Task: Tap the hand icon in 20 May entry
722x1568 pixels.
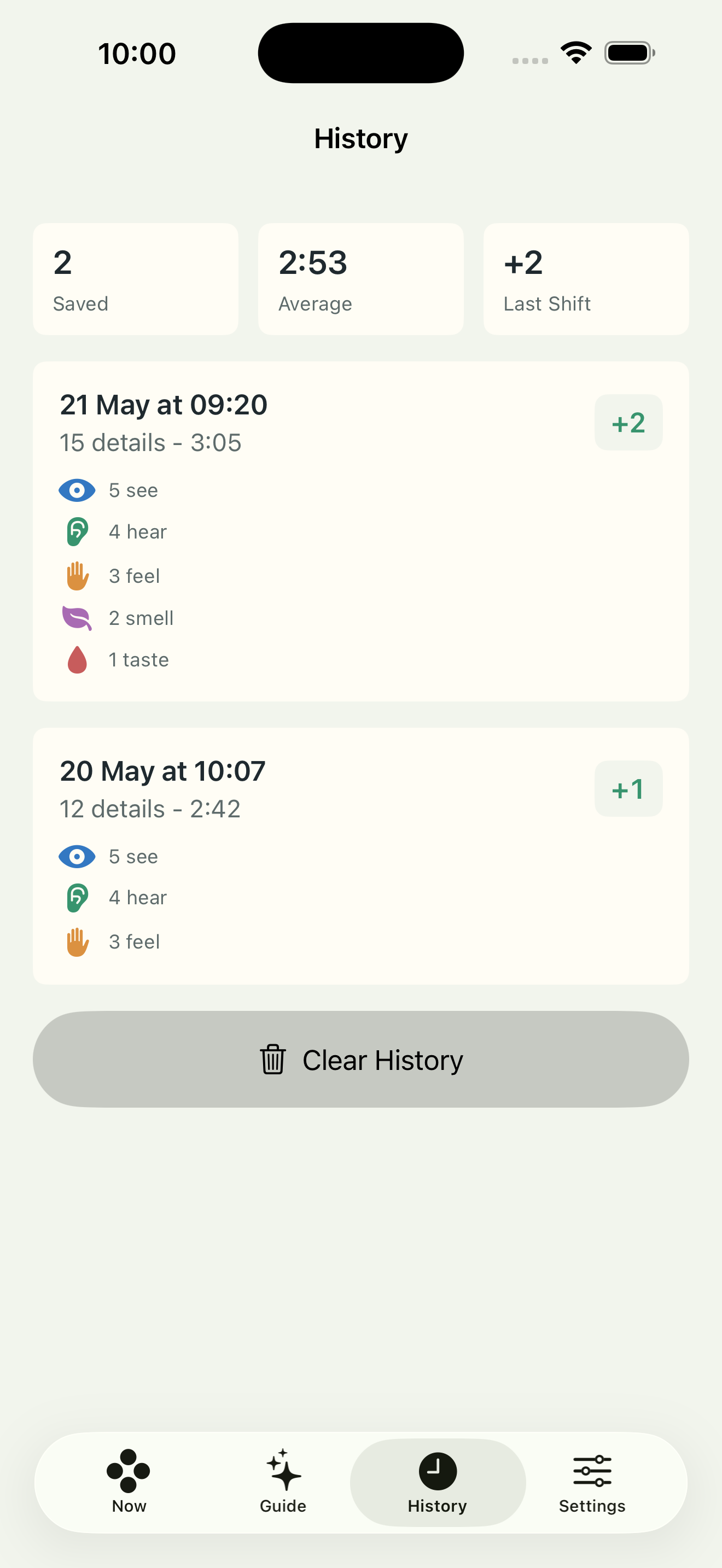Action: 77,941
